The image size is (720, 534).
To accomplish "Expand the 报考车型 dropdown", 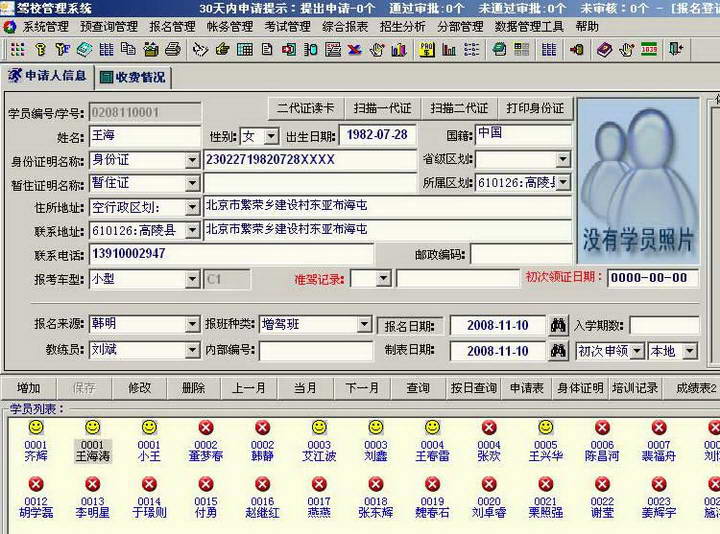I will coord(192,279).
